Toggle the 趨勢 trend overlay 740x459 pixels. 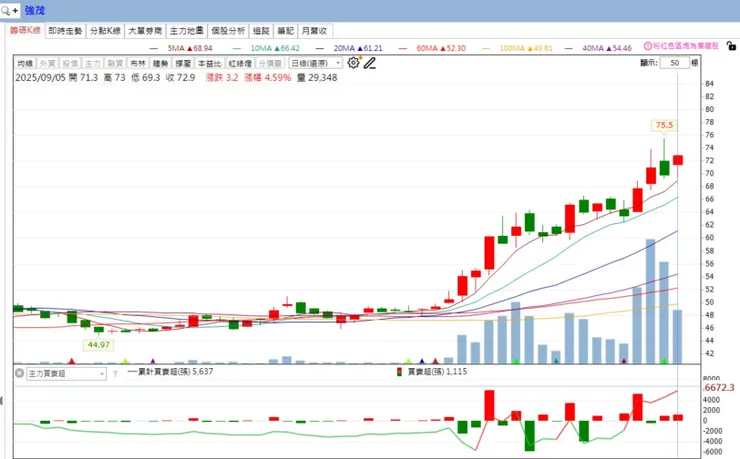[x=160, y=63]
